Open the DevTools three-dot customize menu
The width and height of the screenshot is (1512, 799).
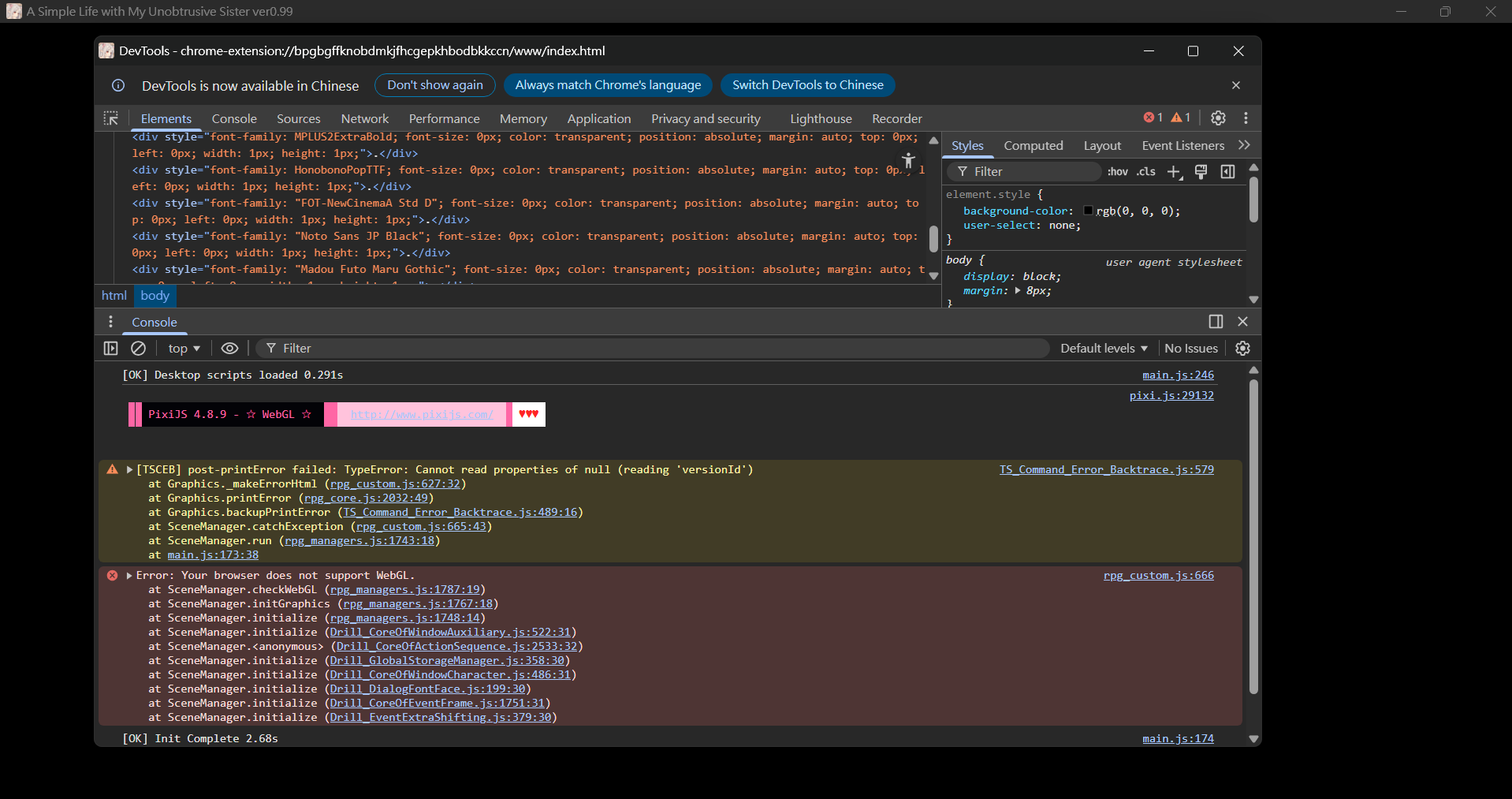coord(1246,118)
